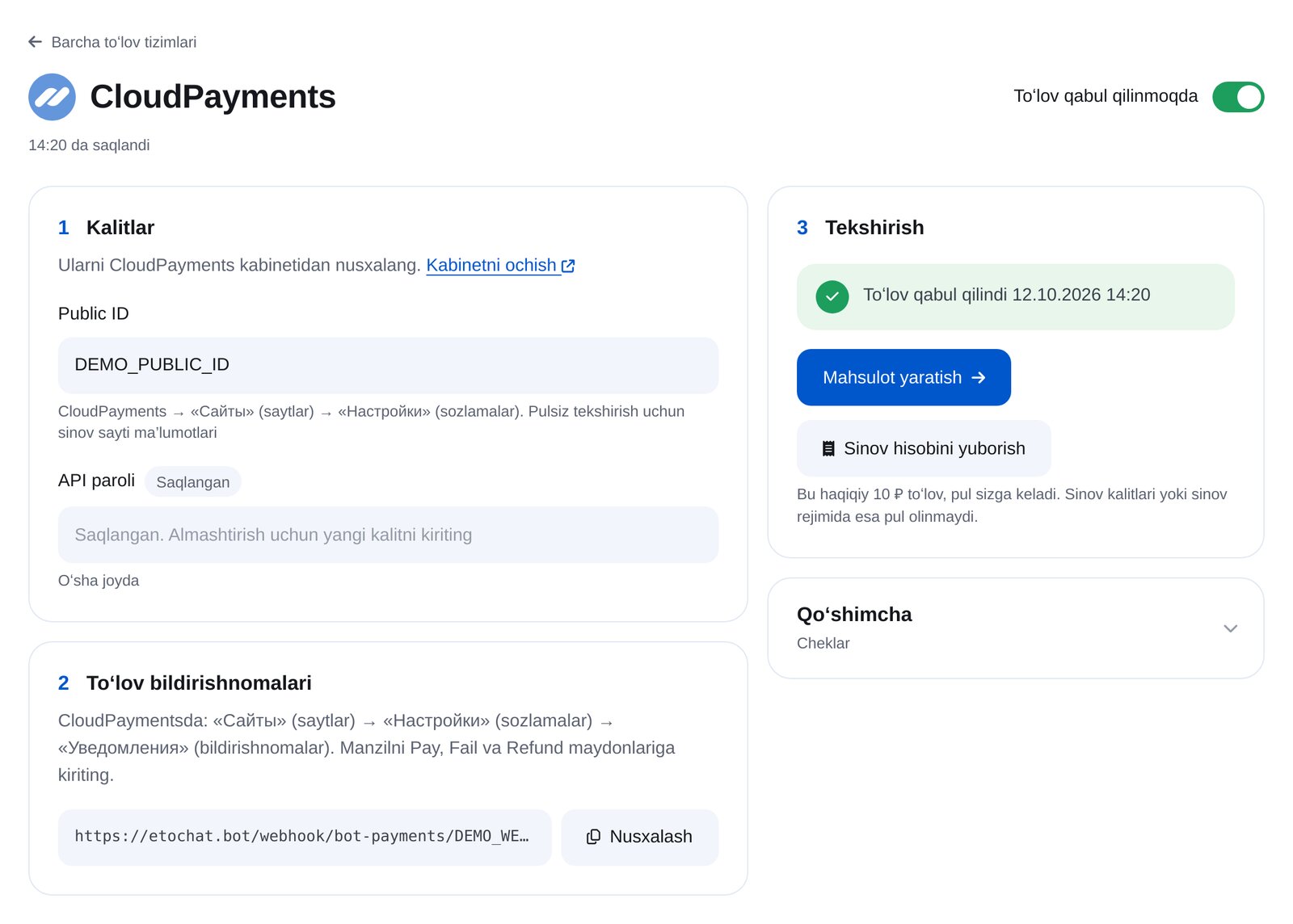This screenshot has height=924, width=1293.
Task: Click the 'Nusxalash' copy button
Action: pyautogui.click(x=639, y=837)
